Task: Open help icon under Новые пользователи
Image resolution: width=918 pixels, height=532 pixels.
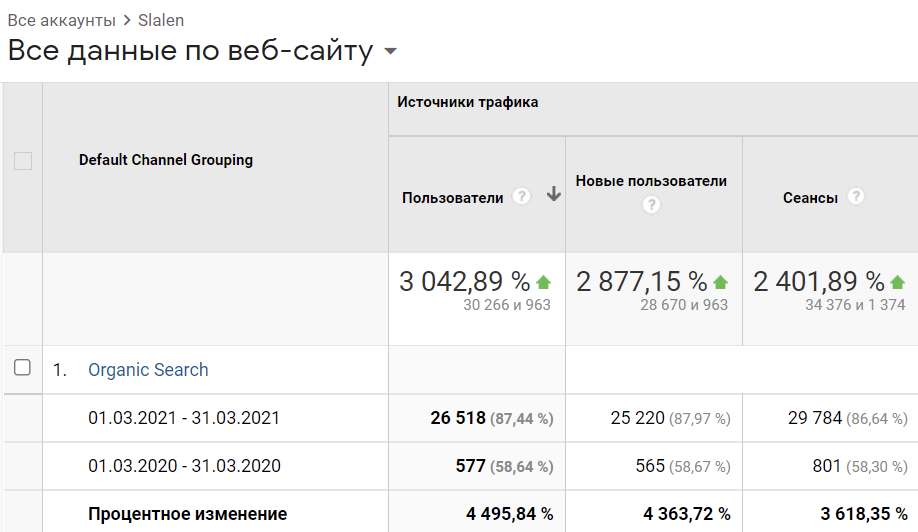Action: pos(651,205)
